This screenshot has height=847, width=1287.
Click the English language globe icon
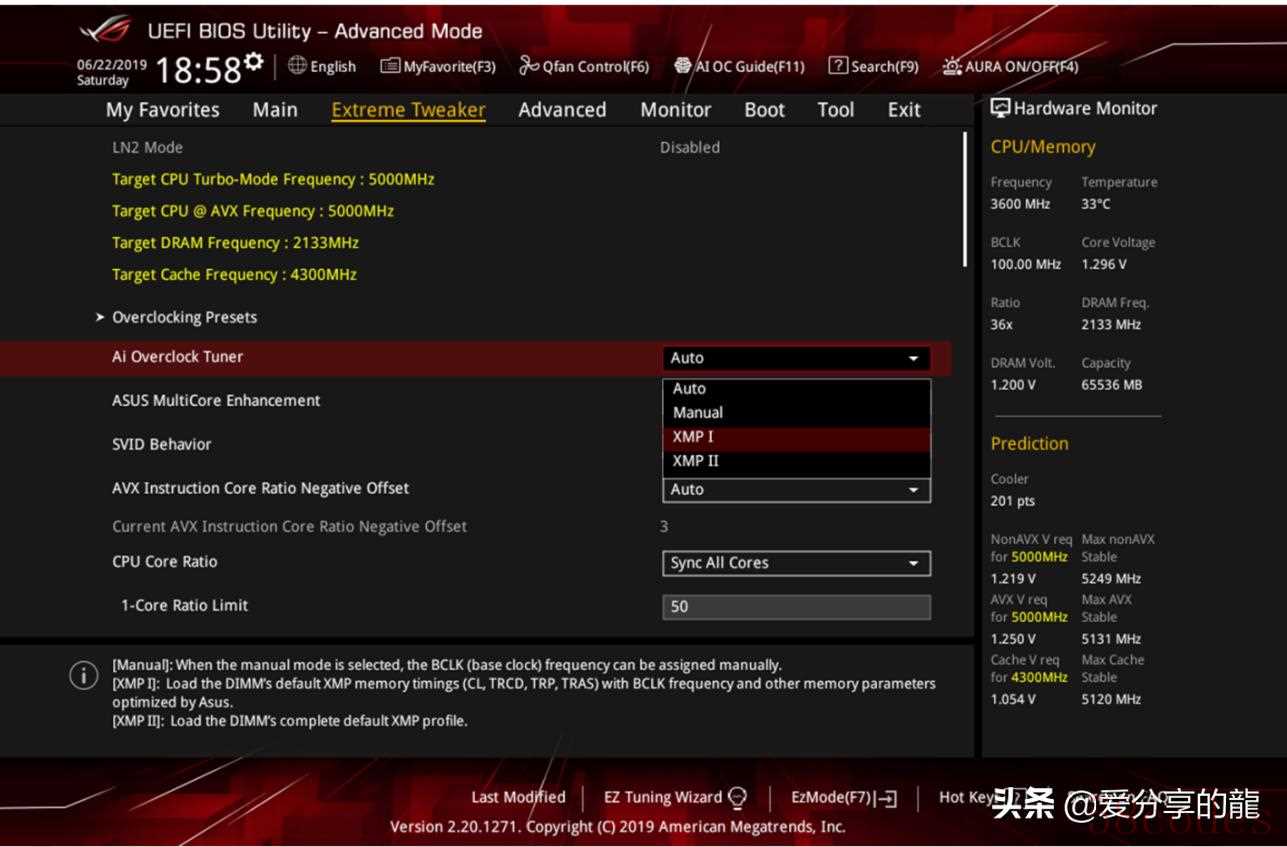[x=297, y=66]
